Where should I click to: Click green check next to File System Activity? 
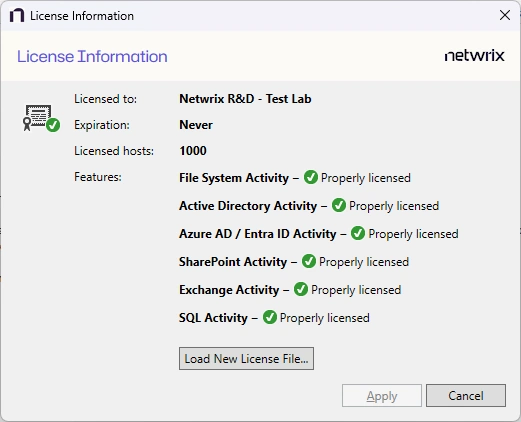pyautogui.click(x=311, y=177)
